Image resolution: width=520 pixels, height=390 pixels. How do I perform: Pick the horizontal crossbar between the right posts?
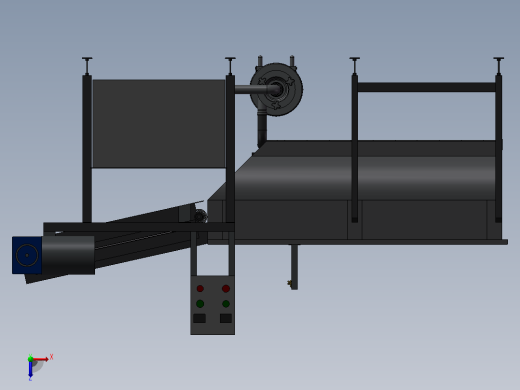point(426,87)
